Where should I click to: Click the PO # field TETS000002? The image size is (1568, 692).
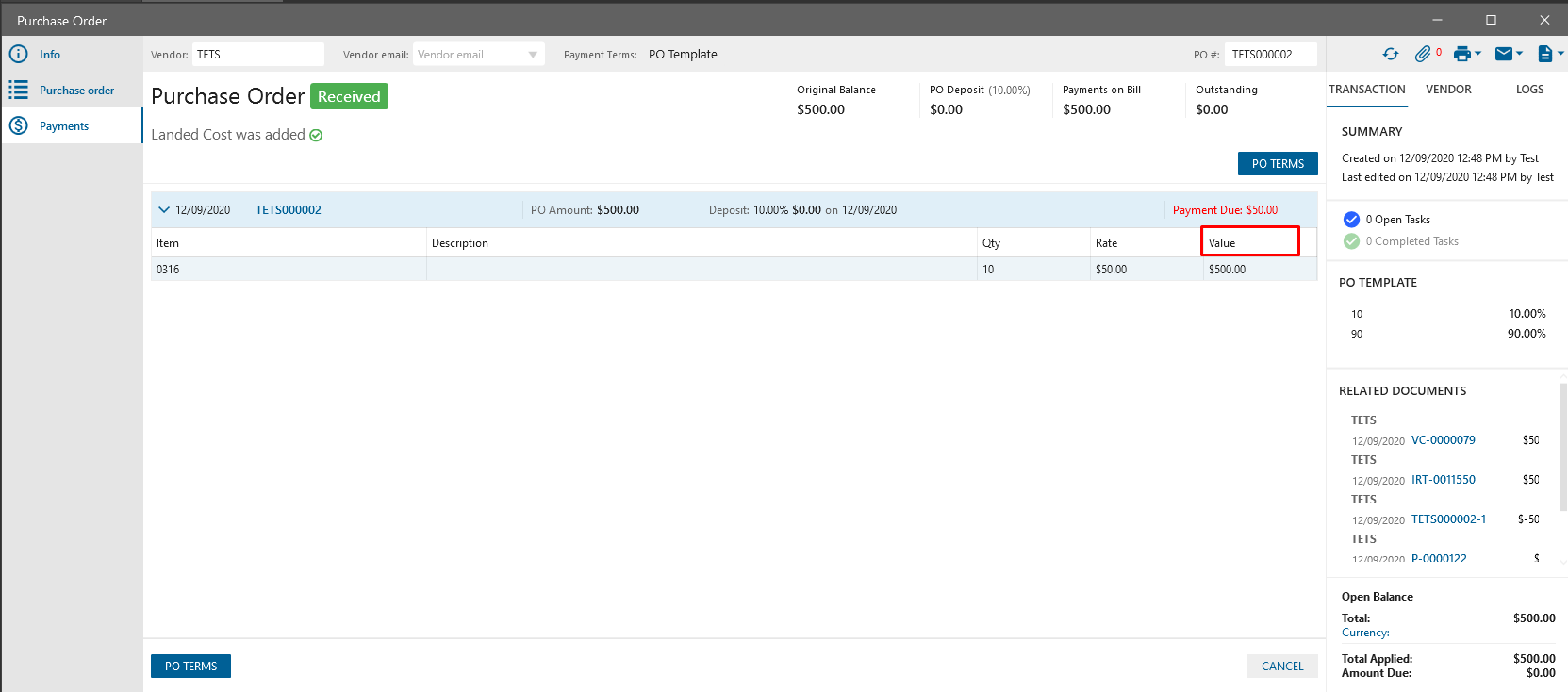coord(1271,55)
